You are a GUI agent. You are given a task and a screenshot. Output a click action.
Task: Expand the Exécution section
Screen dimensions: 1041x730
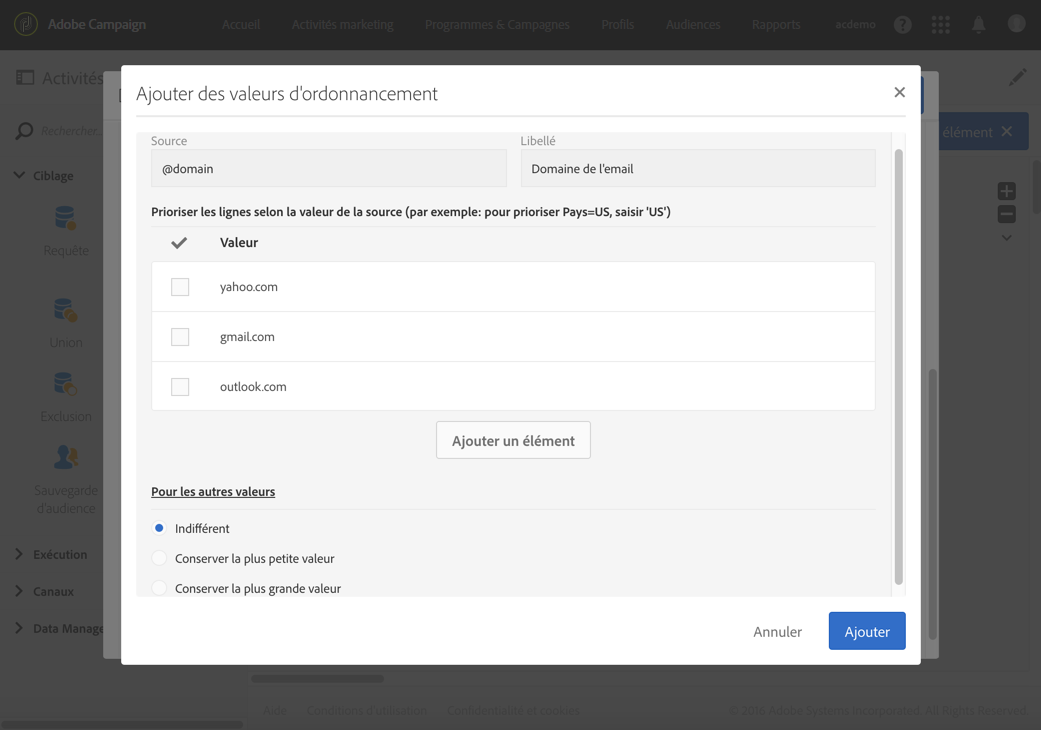pos(19,554)
